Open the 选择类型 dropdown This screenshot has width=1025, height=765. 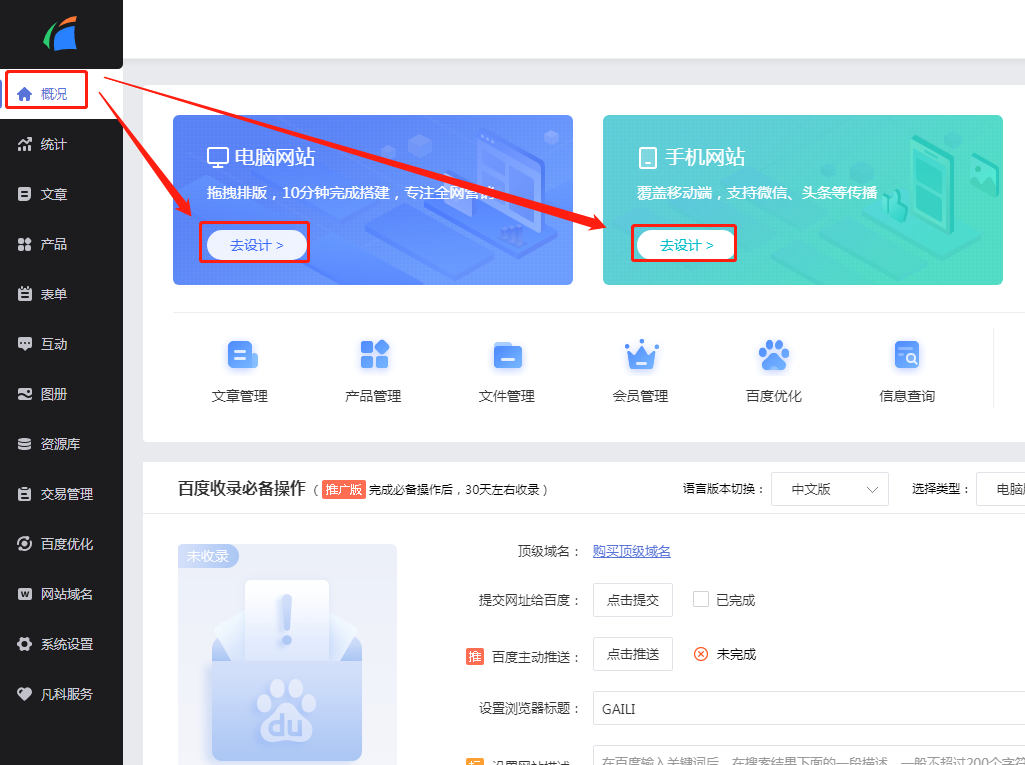coord(1000,489)
